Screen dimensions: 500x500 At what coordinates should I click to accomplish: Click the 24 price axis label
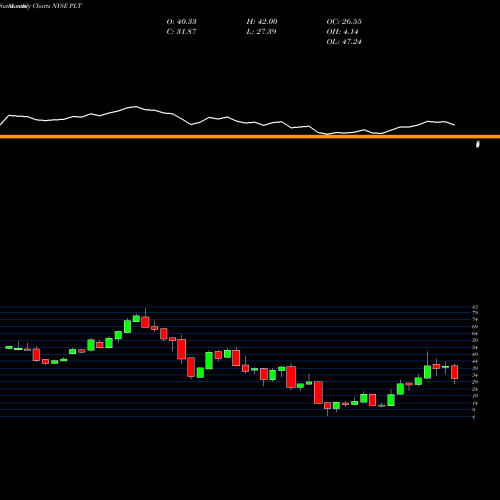coord(475,389)
